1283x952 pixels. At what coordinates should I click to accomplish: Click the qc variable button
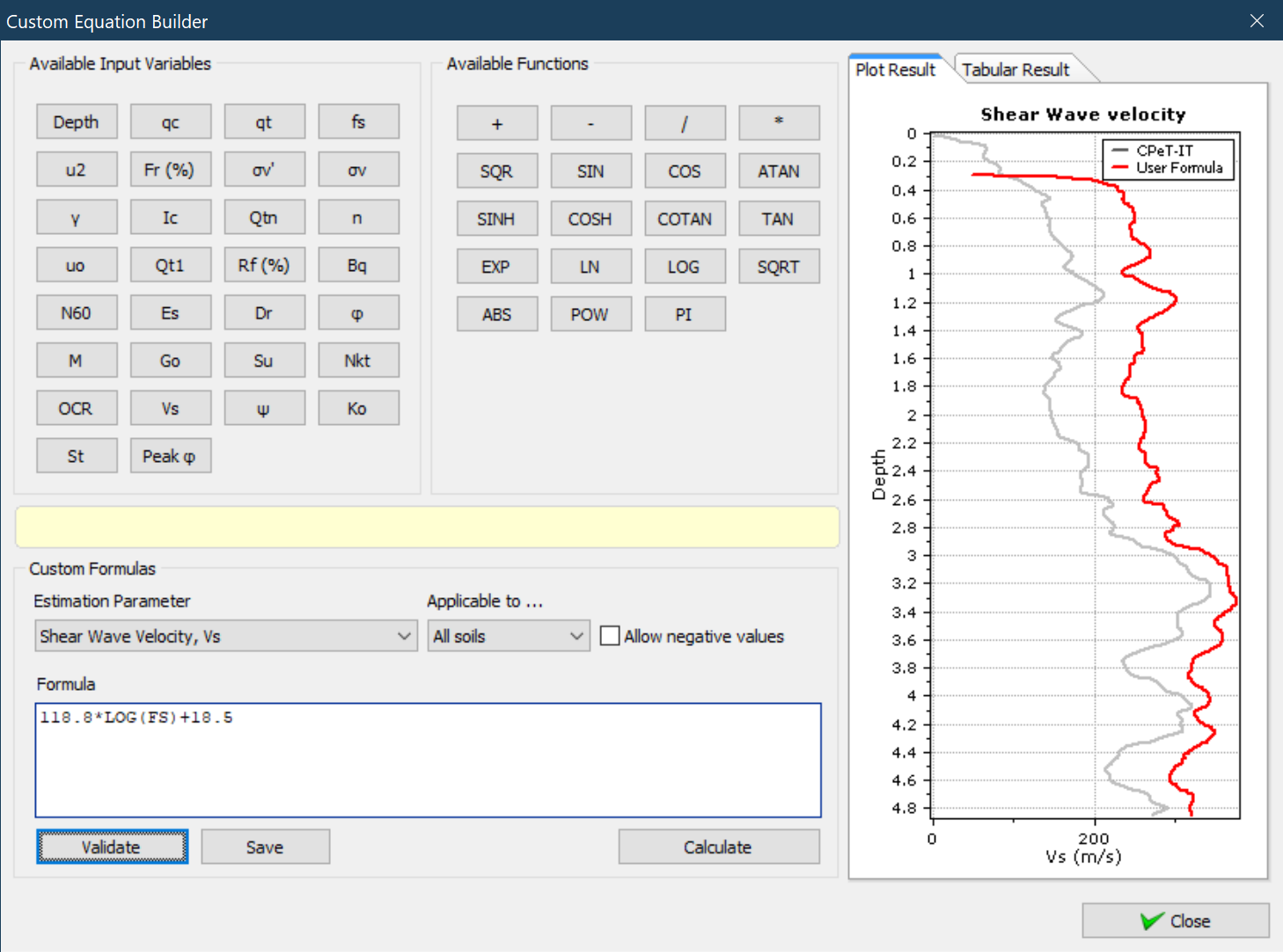pyautogui.click(x=171, y=122)
